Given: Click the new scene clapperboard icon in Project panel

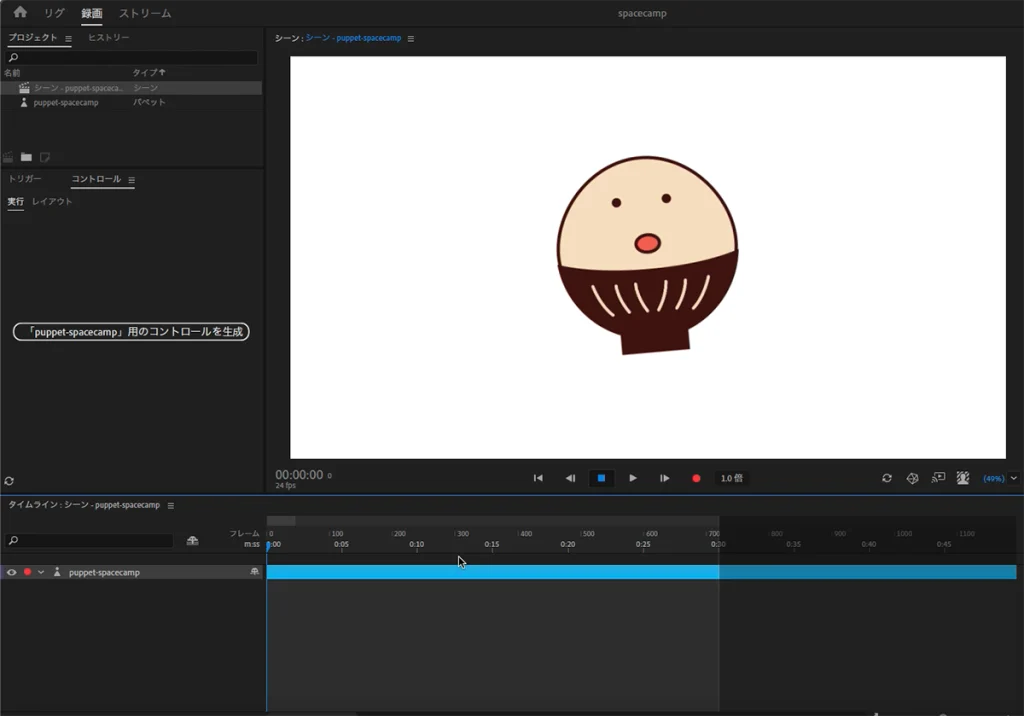Looking at the screenshot, I should [x=9, y=157].
